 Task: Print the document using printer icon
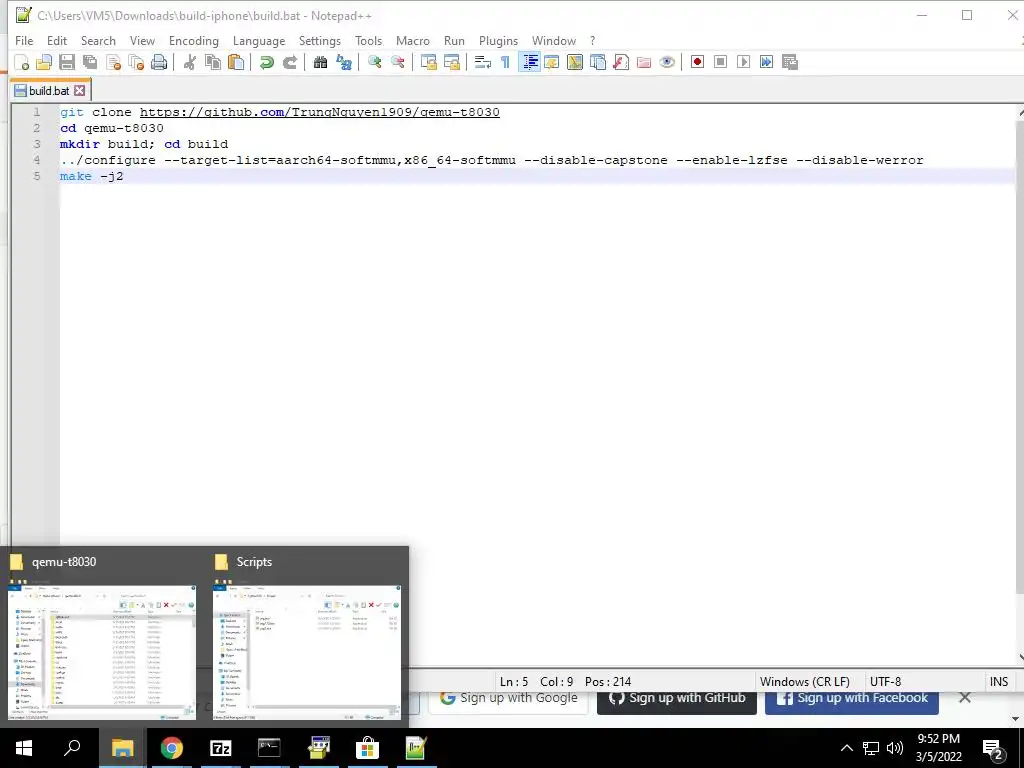[159, 62]
